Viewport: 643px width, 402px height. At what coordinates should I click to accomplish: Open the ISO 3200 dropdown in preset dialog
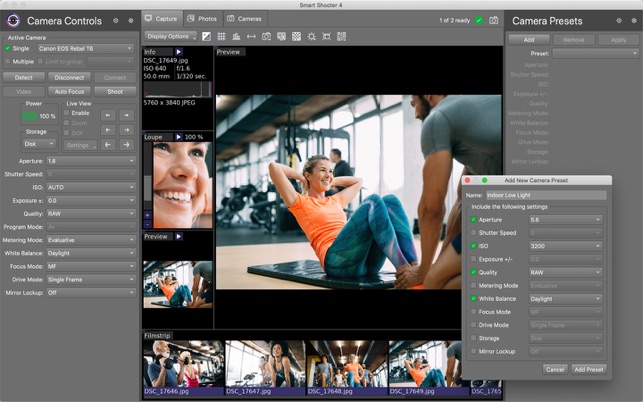coord(565,245)
